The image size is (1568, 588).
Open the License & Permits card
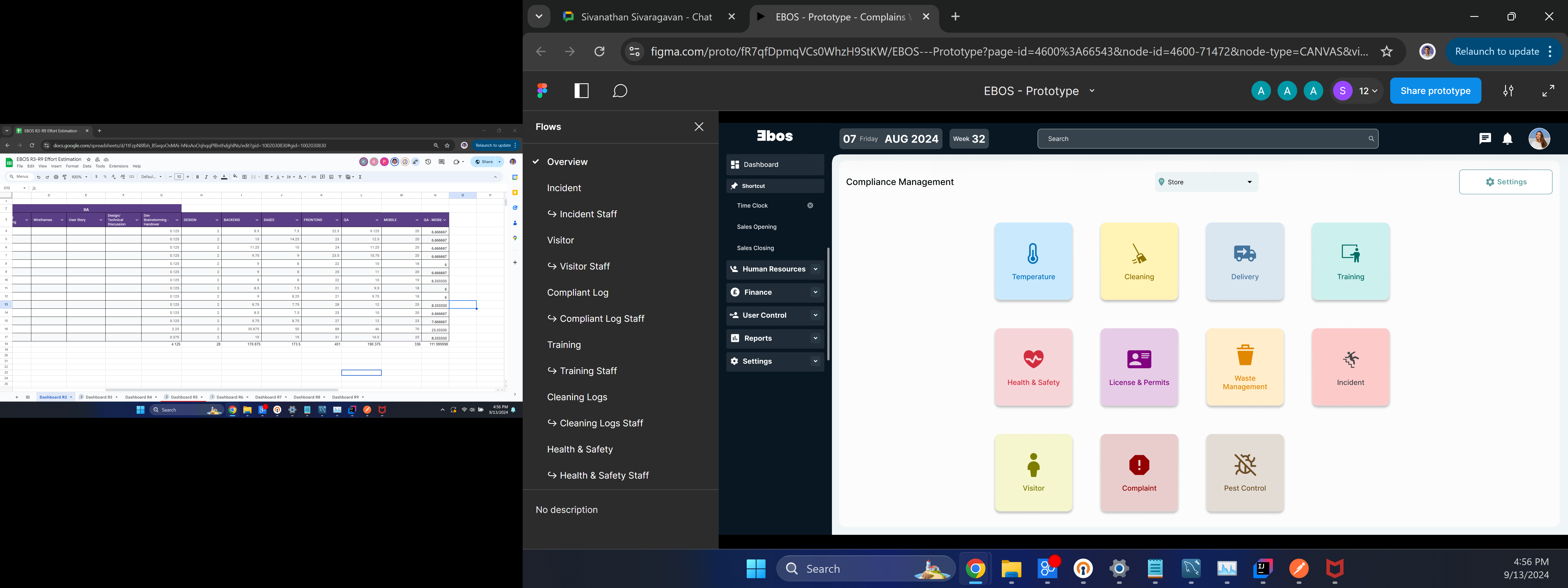pos(1139,367)
